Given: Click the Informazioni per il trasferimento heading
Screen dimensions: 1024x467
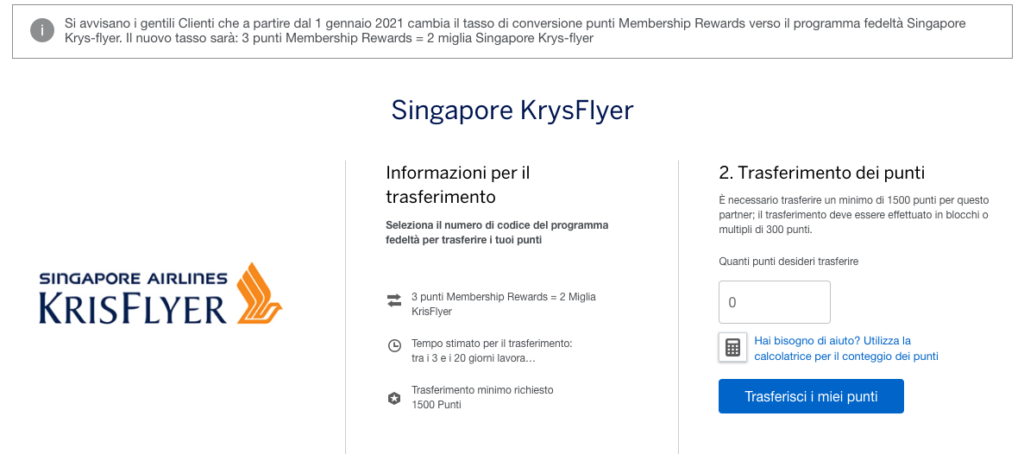Looking at the screenshot, I should click(x=458, y=185).
